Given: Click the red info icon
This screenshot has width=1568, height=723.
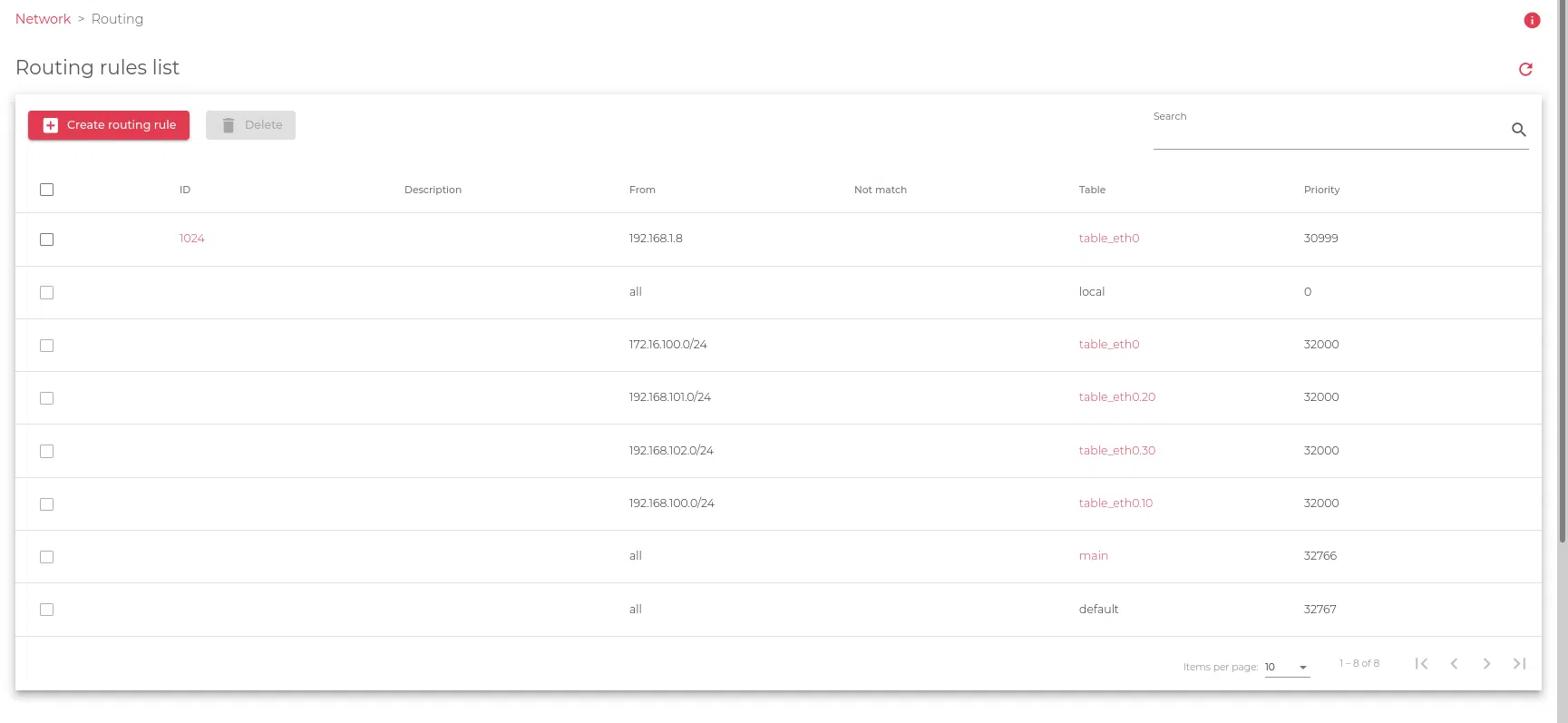Looking at the screenshot, I should pos(1532,20).
